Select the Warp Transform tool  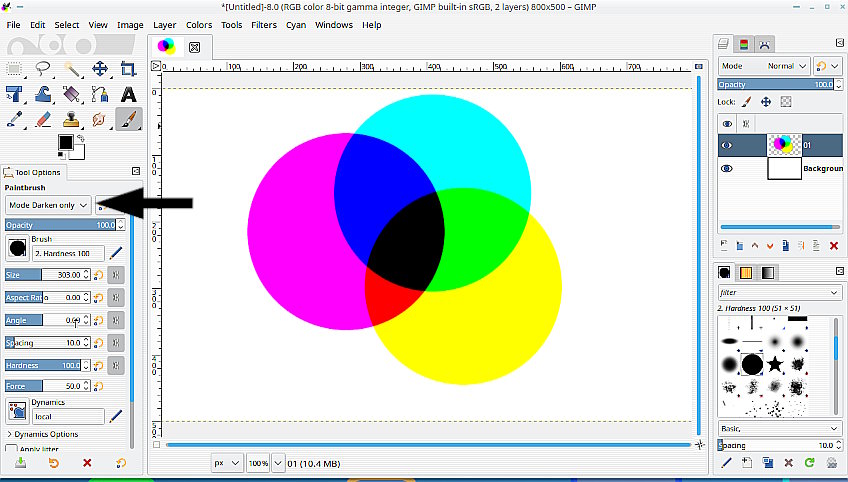[43, 94]
